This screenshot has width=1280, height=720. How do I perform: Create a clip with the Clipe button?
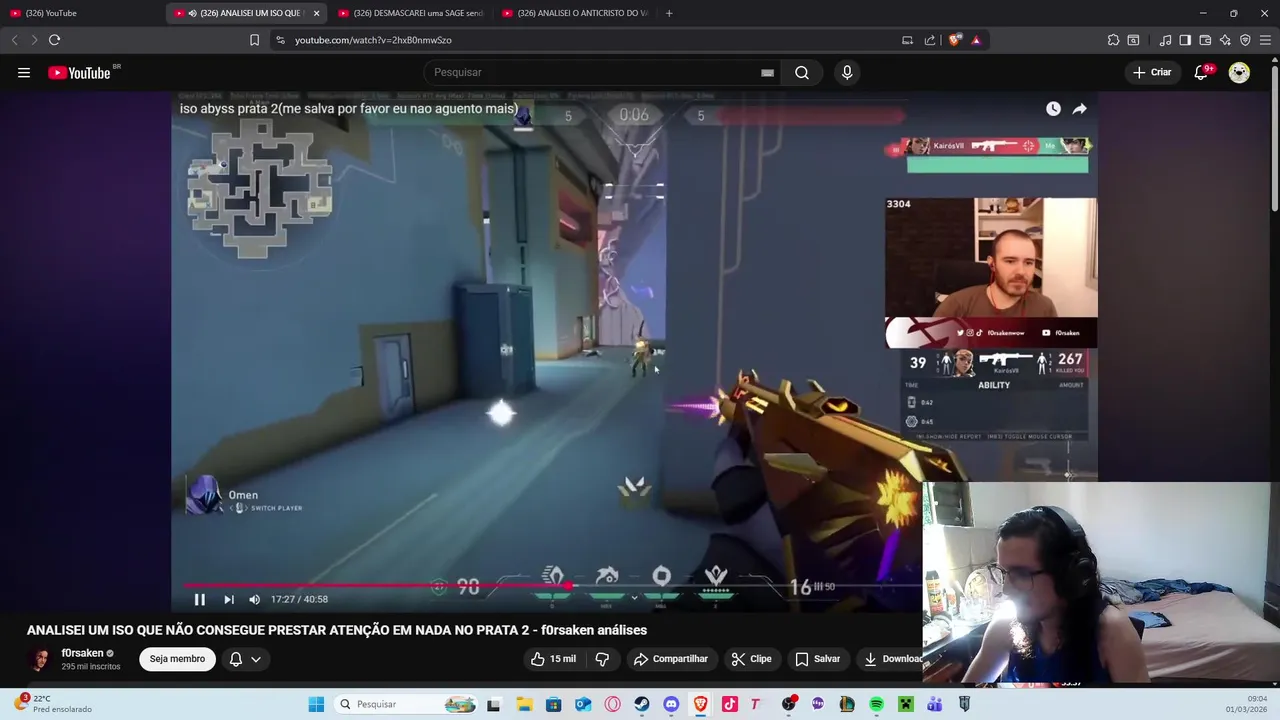(751, 659)
